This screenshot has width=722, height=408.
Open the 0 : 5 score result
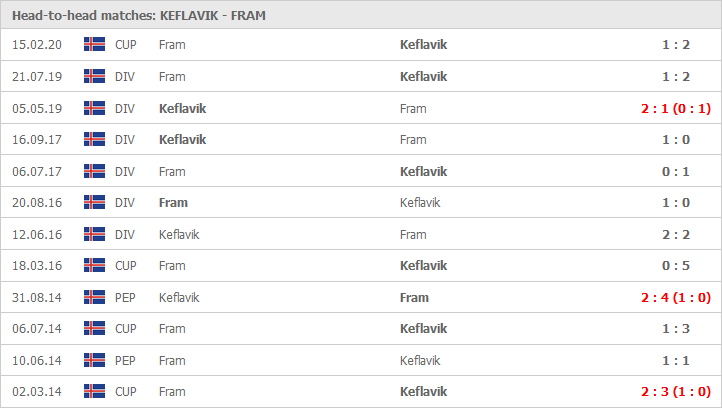676,266
